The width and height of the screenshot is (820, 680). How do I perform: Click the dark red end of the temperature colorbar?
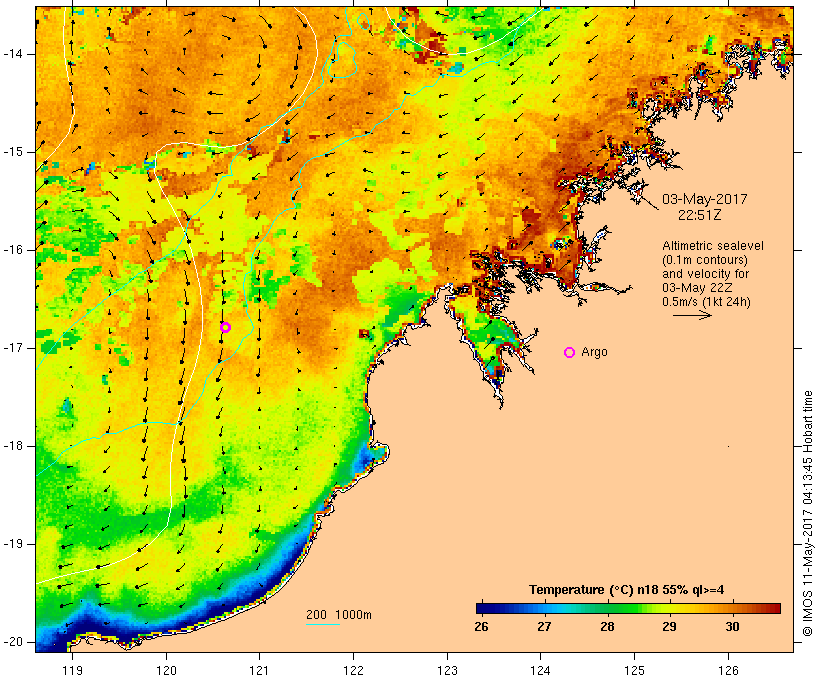click(x=774, y=608)
